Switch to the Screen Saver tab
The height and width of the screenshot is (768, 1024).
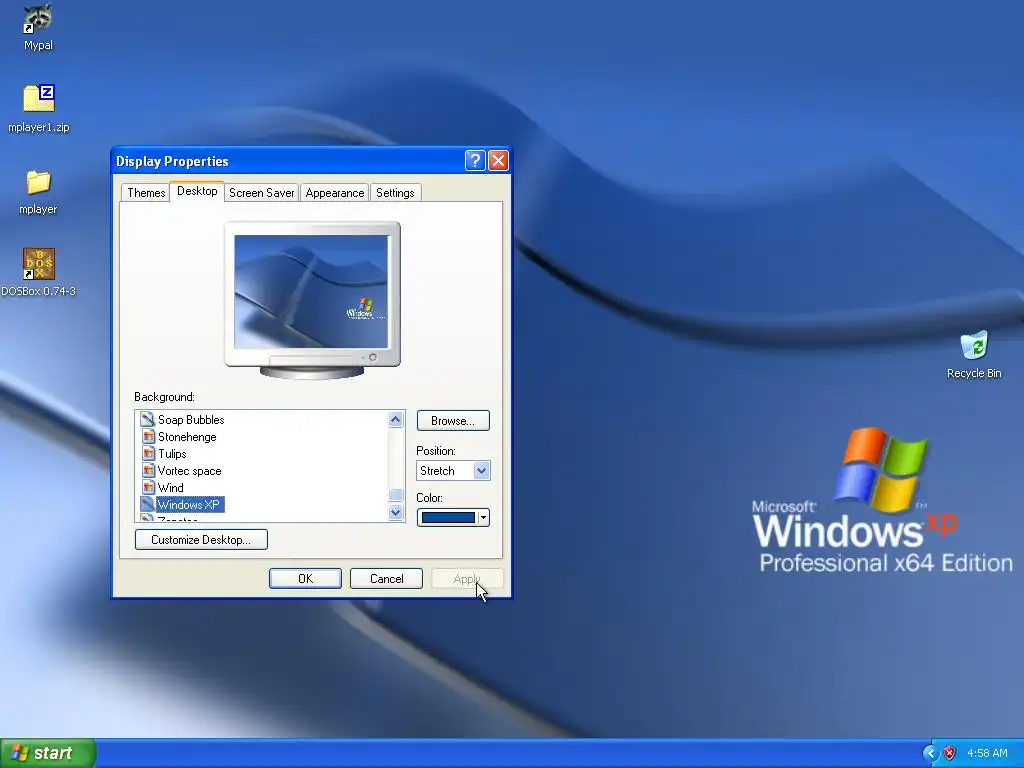coord(261,193)
